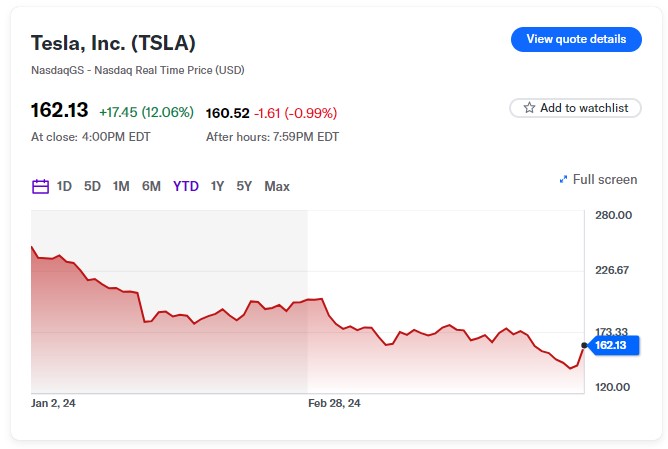
Task: Show the 5Y chart range
Action: tap(244, 186)
